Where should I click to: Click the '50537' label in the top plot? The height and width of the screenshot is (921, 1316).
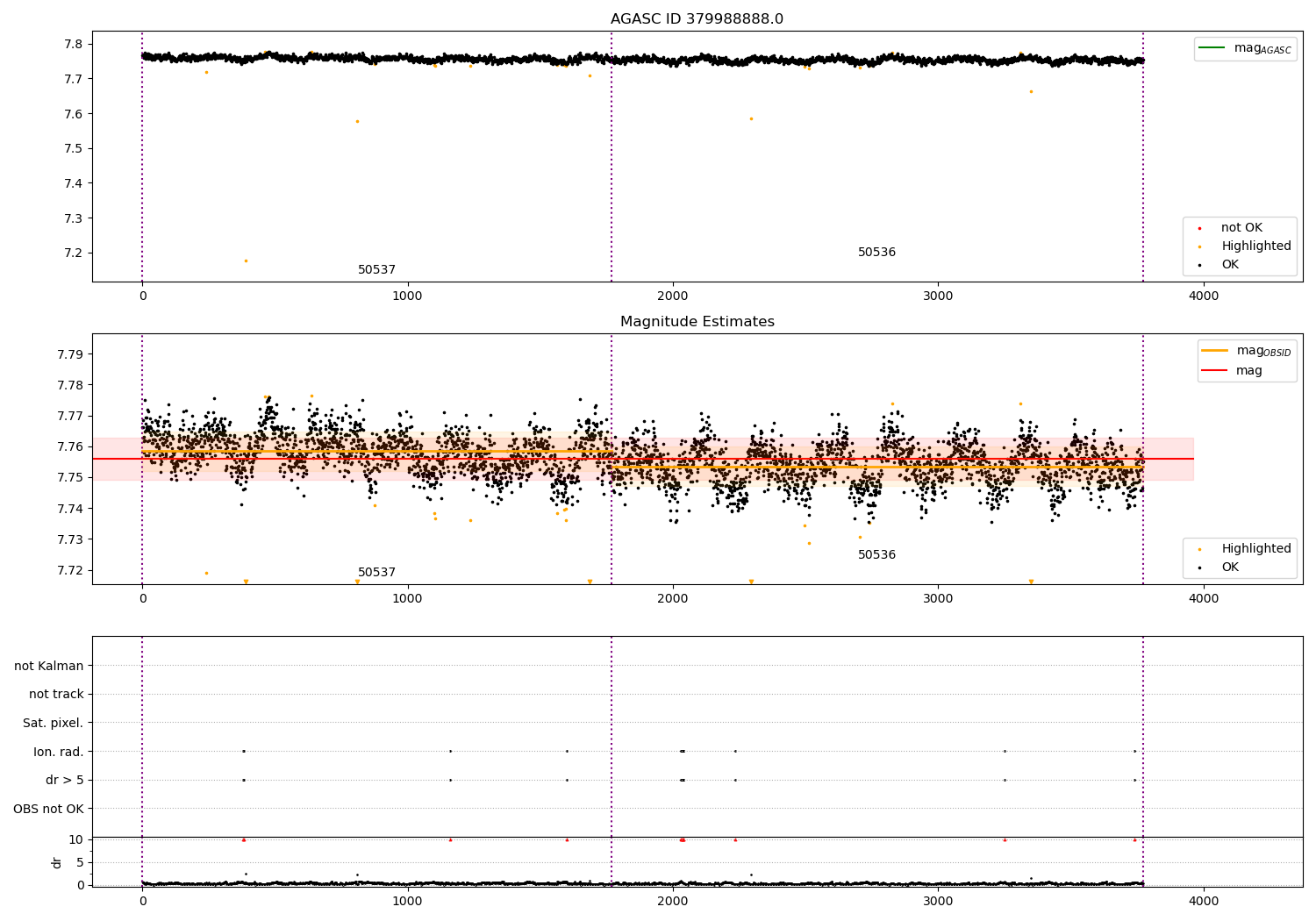click(376, 270)
